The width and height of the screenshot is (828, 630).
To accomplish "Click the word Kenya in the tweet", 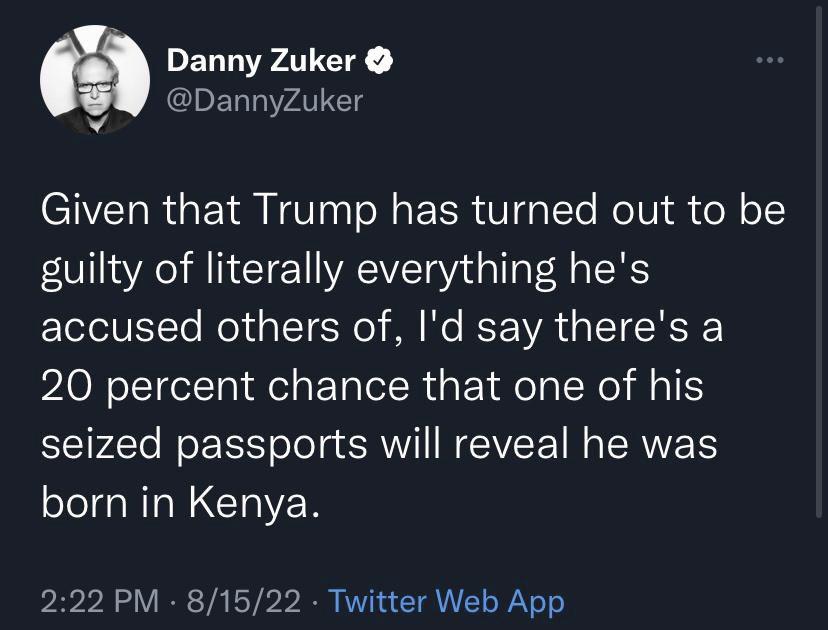I will (x=254, y=501).
